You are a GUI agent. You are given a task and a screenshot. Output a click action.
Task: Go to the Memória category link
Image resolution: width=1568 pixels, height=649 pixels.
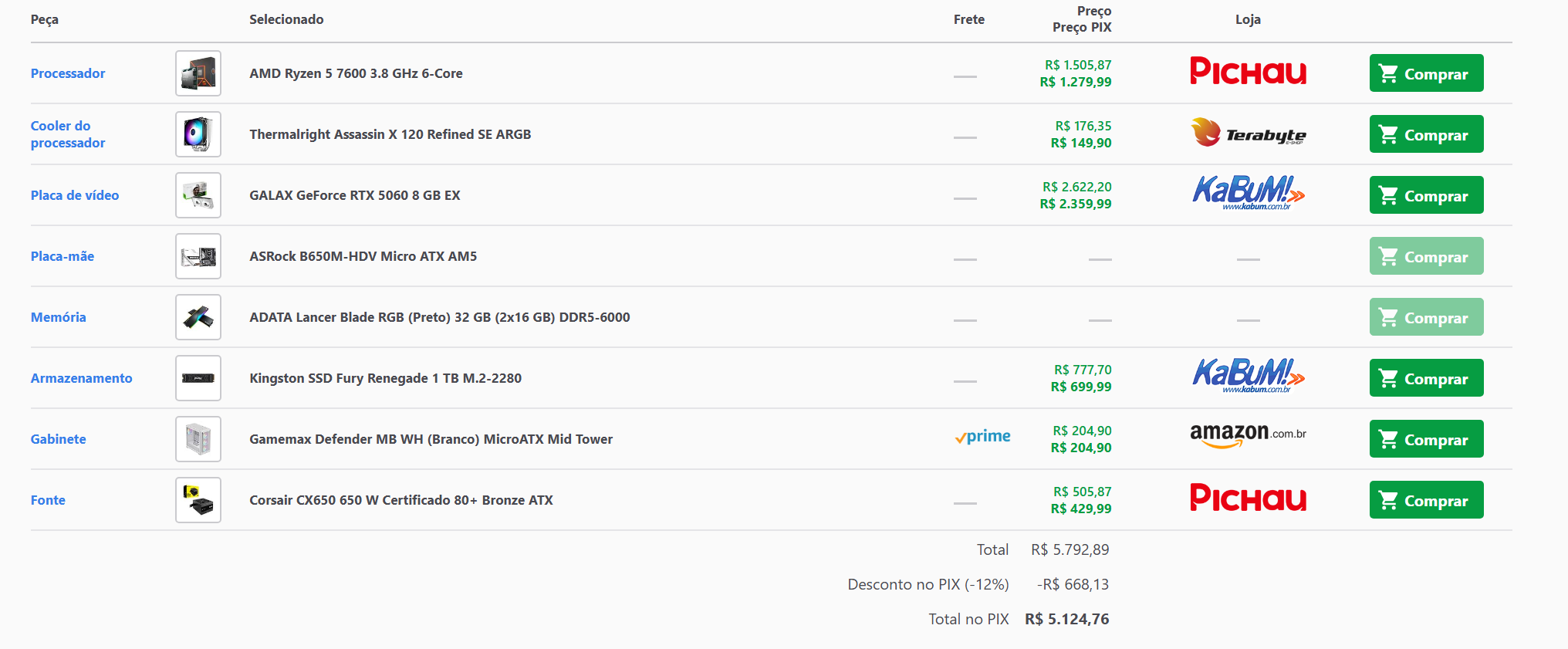(59, 317)
